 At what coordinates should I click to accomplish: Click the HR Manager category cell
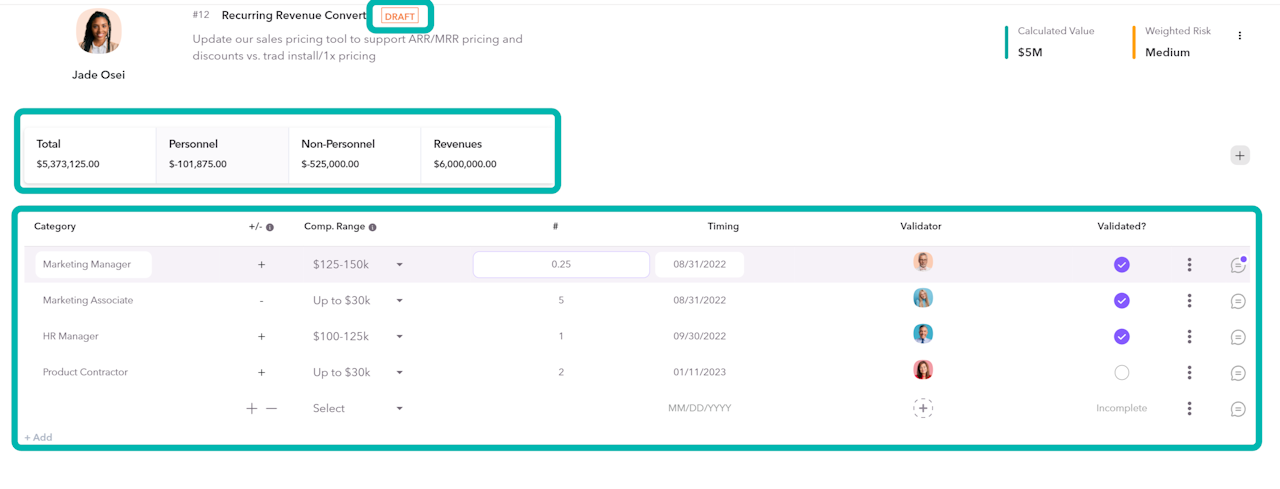(71, 337)
